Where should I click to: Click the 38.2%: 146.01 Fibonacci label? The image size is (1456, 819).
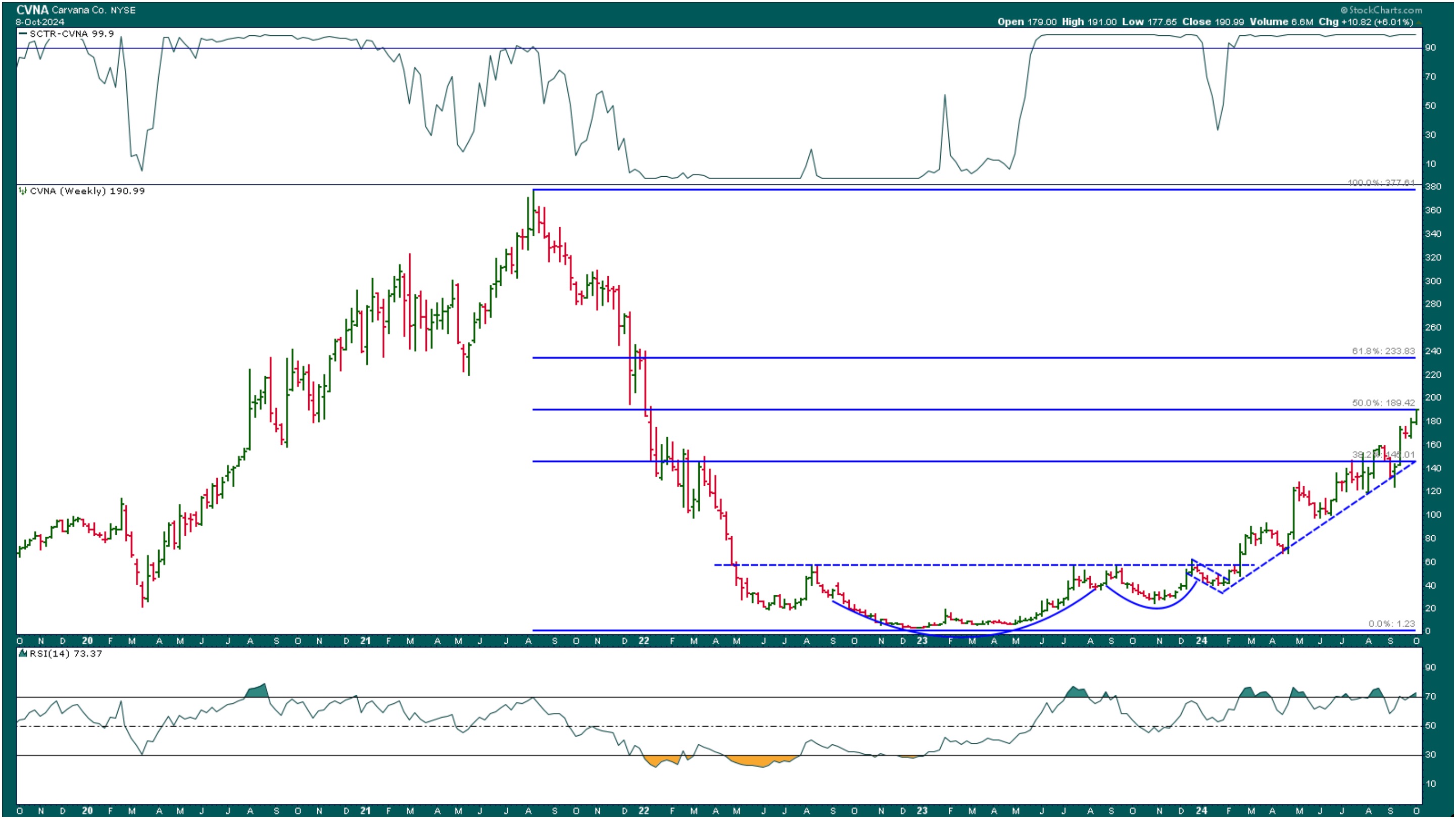click(x=1383, y=454)
